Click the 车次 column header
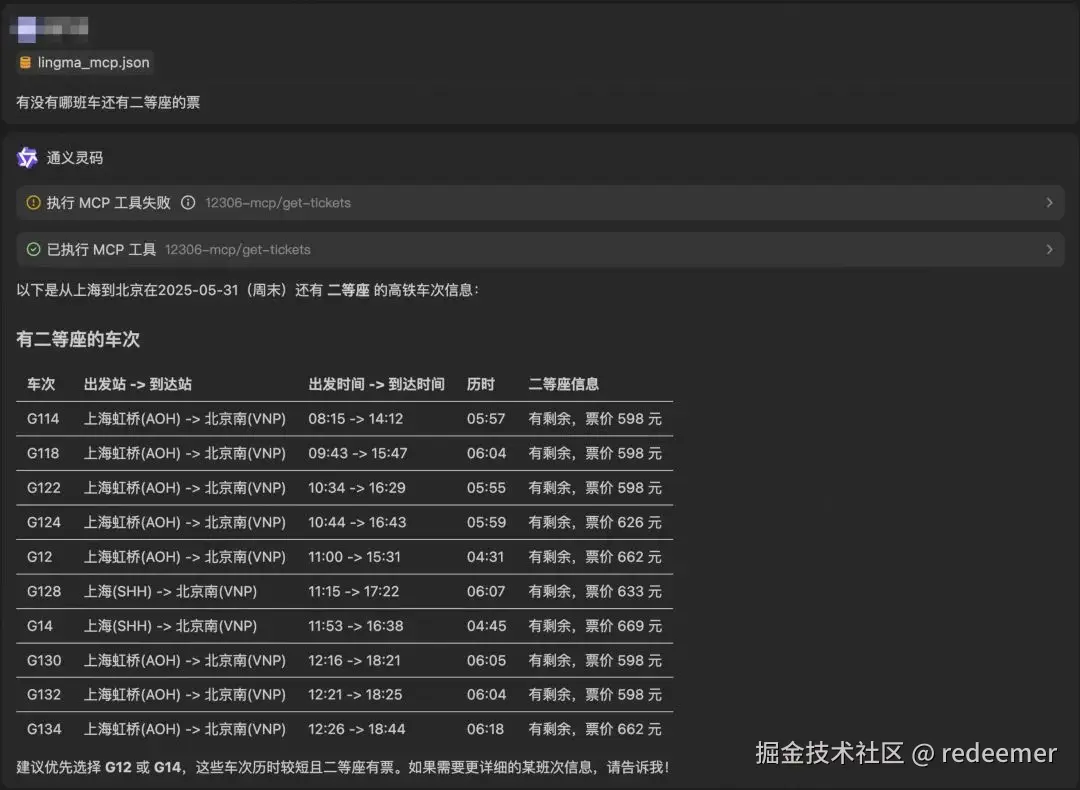 click(41, 384)
